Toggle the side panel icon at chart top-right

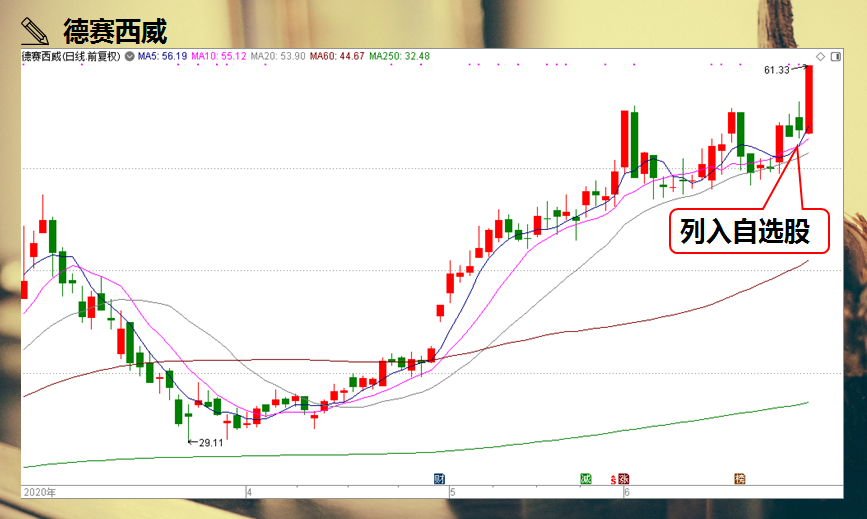click(x=835, y=56)
